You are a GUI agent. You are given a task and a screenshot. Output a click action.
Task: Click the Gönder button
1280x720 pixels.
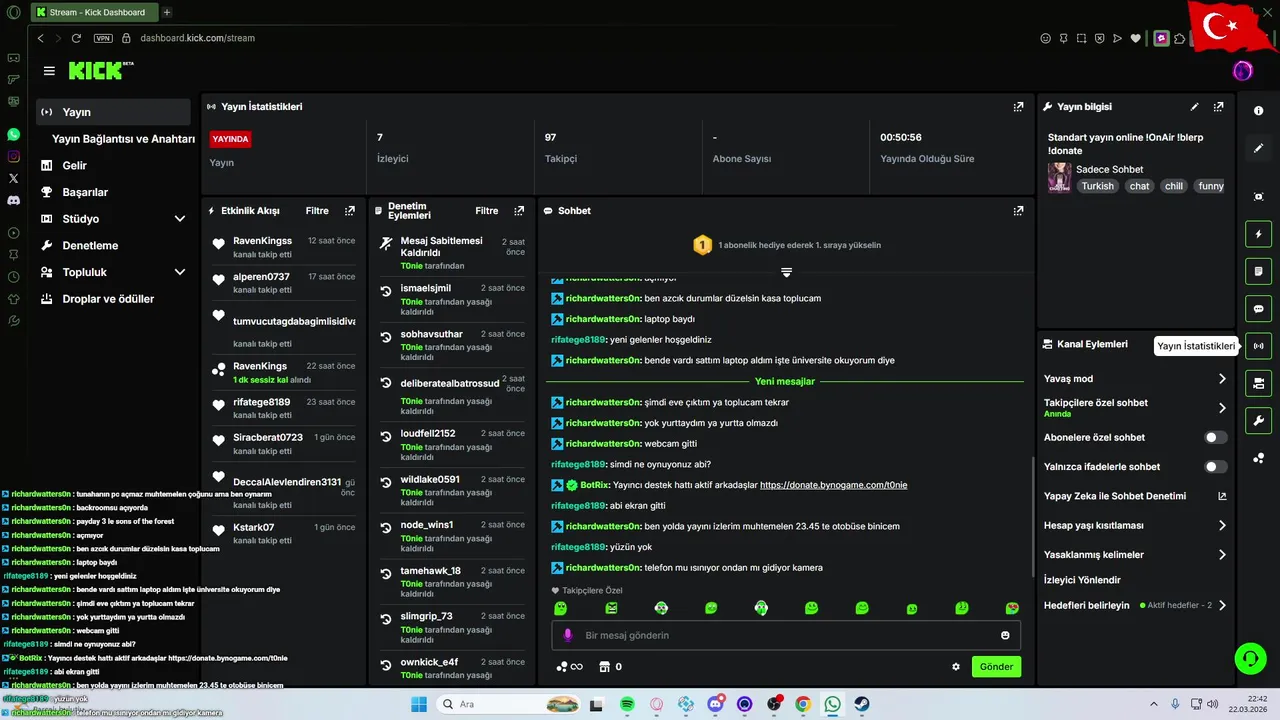coord(996,667)
